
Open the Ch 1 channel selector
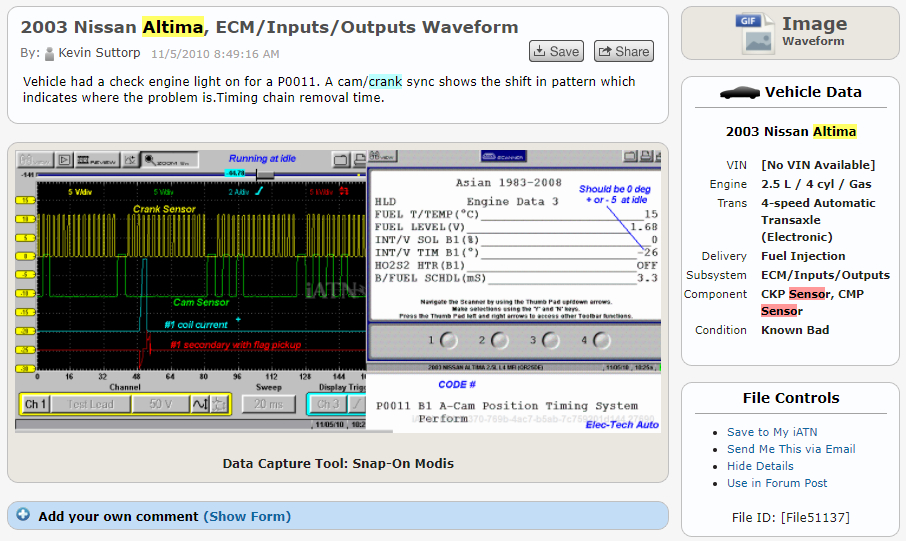(x=35, y=404)
